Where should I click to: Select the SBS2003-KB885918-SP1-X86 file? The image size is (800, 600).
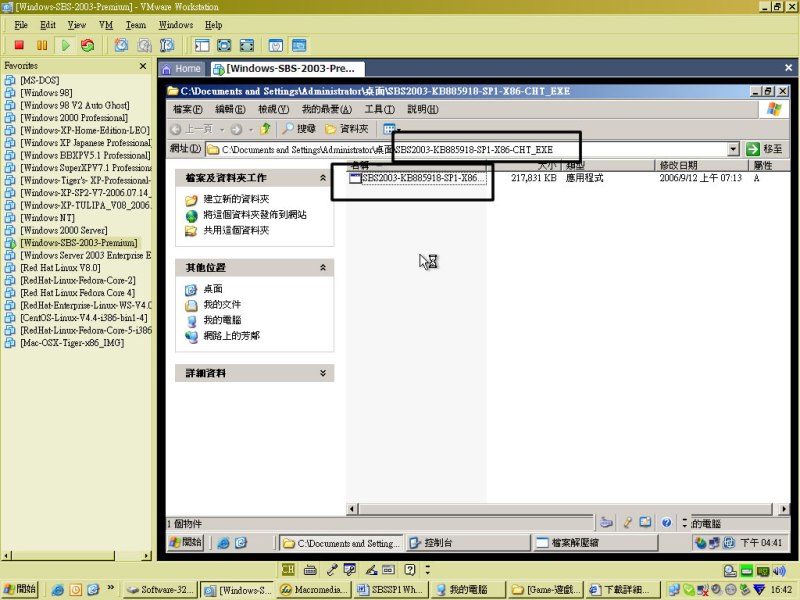click(x=417, y=178)
